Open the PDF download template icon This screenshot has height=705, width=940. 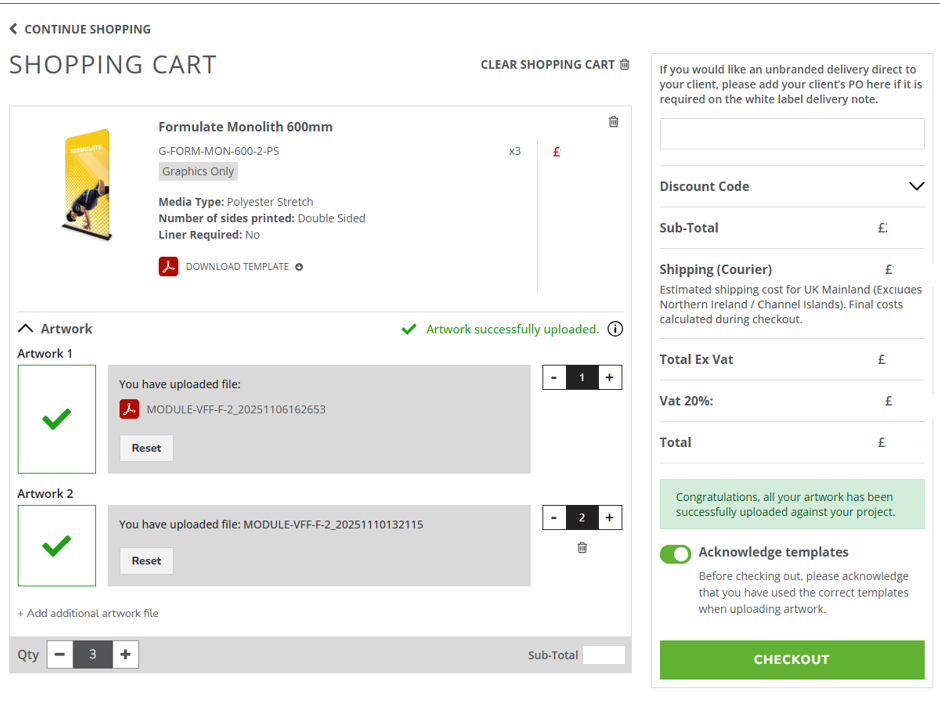click(168, 266)
